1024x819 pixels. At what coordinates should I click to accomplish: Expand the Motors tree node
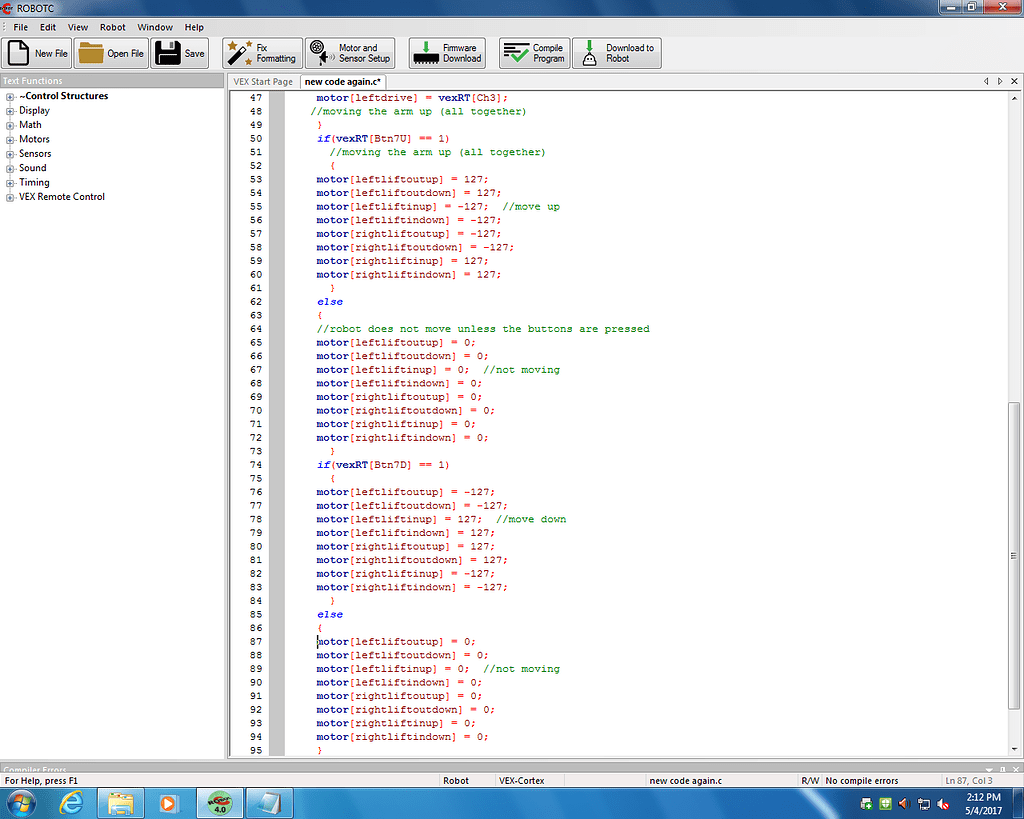pyautogui.click(x=10, y=140)
